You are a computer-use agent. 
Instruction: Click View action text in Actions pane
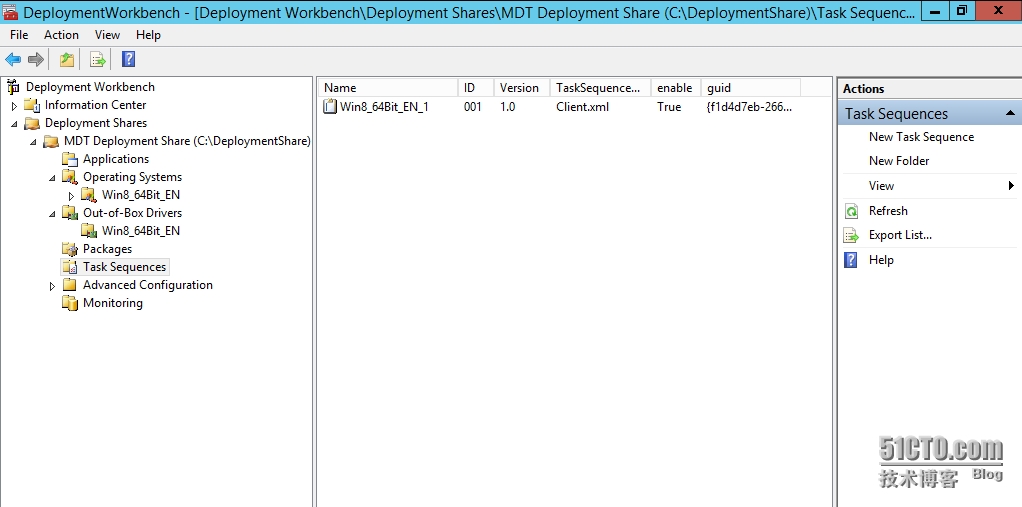[x=881, y=186]
